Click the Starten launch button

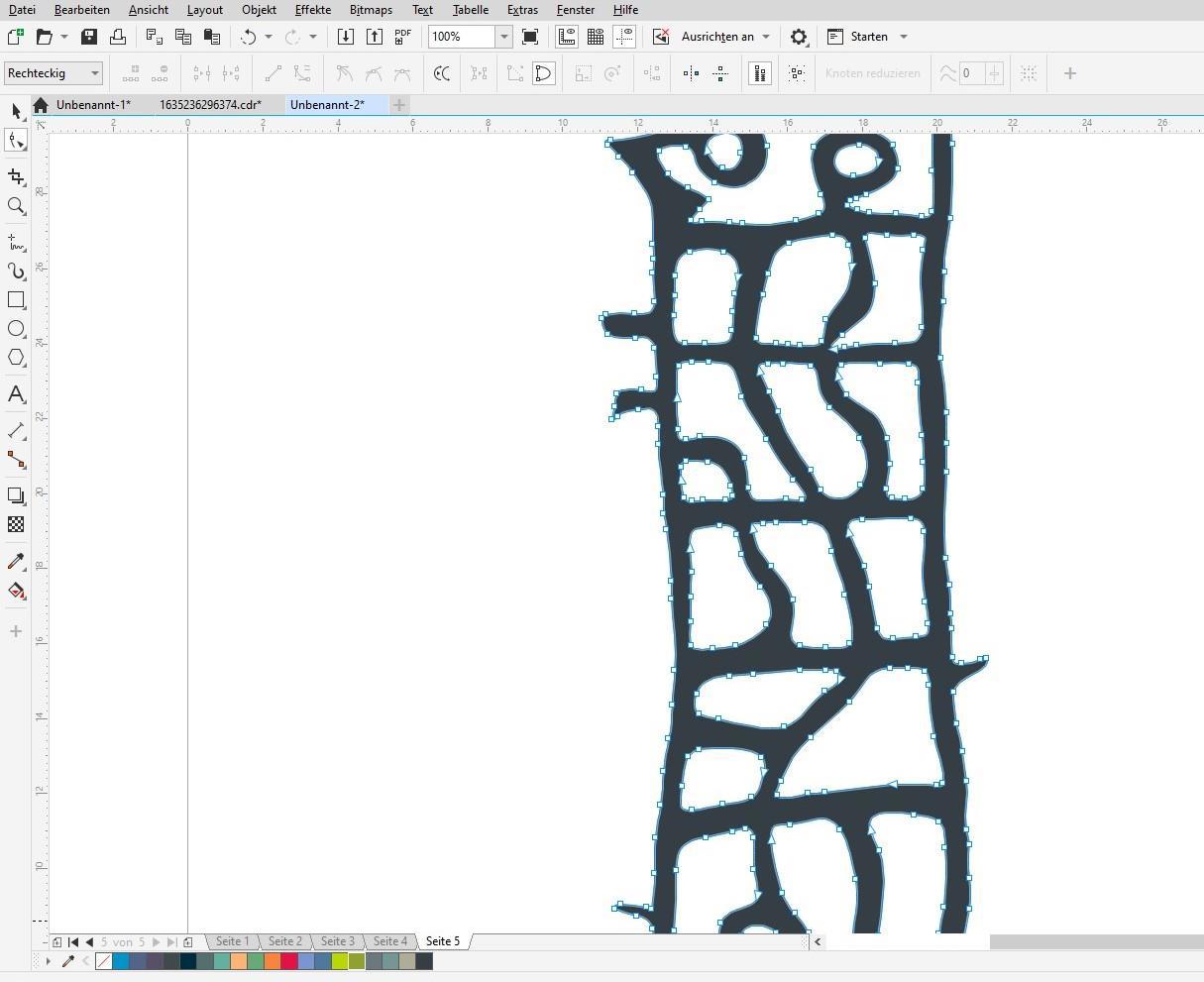(868, 37)
